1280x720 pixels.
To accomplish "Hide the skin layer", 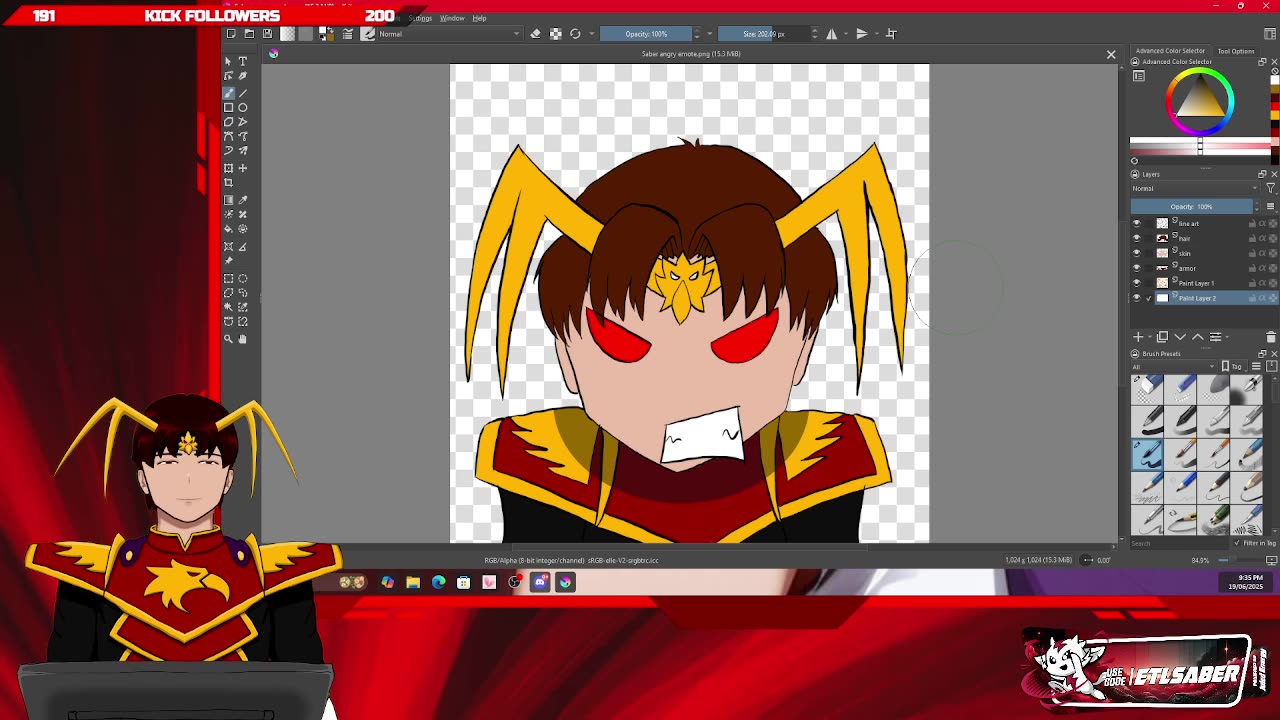I will (x=1136, y=254).
